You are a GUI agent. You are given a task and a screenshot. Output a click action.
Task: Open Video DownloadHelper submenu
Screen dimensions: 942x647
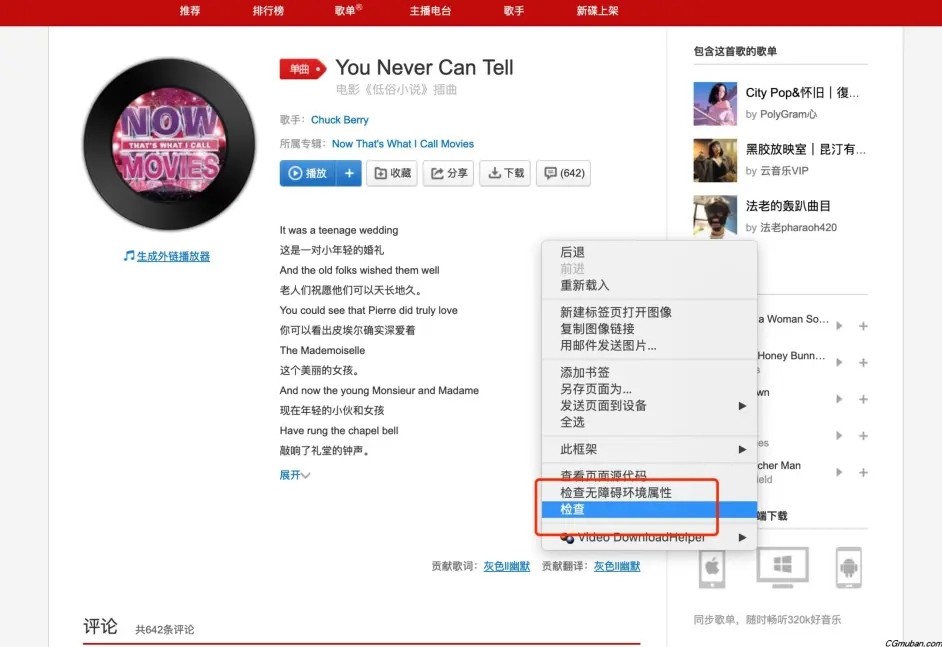(649, 538)
